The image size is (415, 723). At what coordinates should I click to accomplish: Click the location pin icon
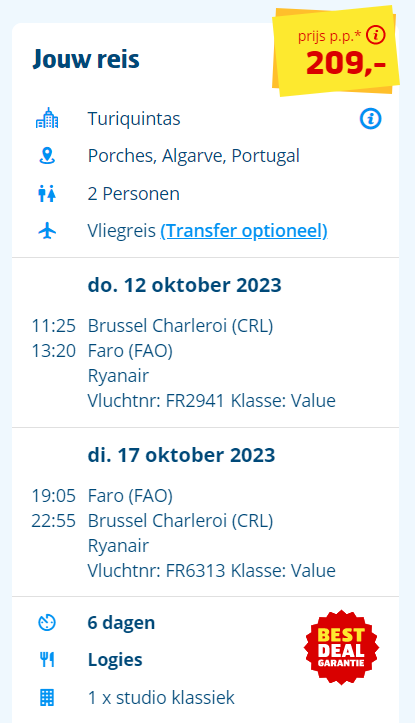[47, 156]
